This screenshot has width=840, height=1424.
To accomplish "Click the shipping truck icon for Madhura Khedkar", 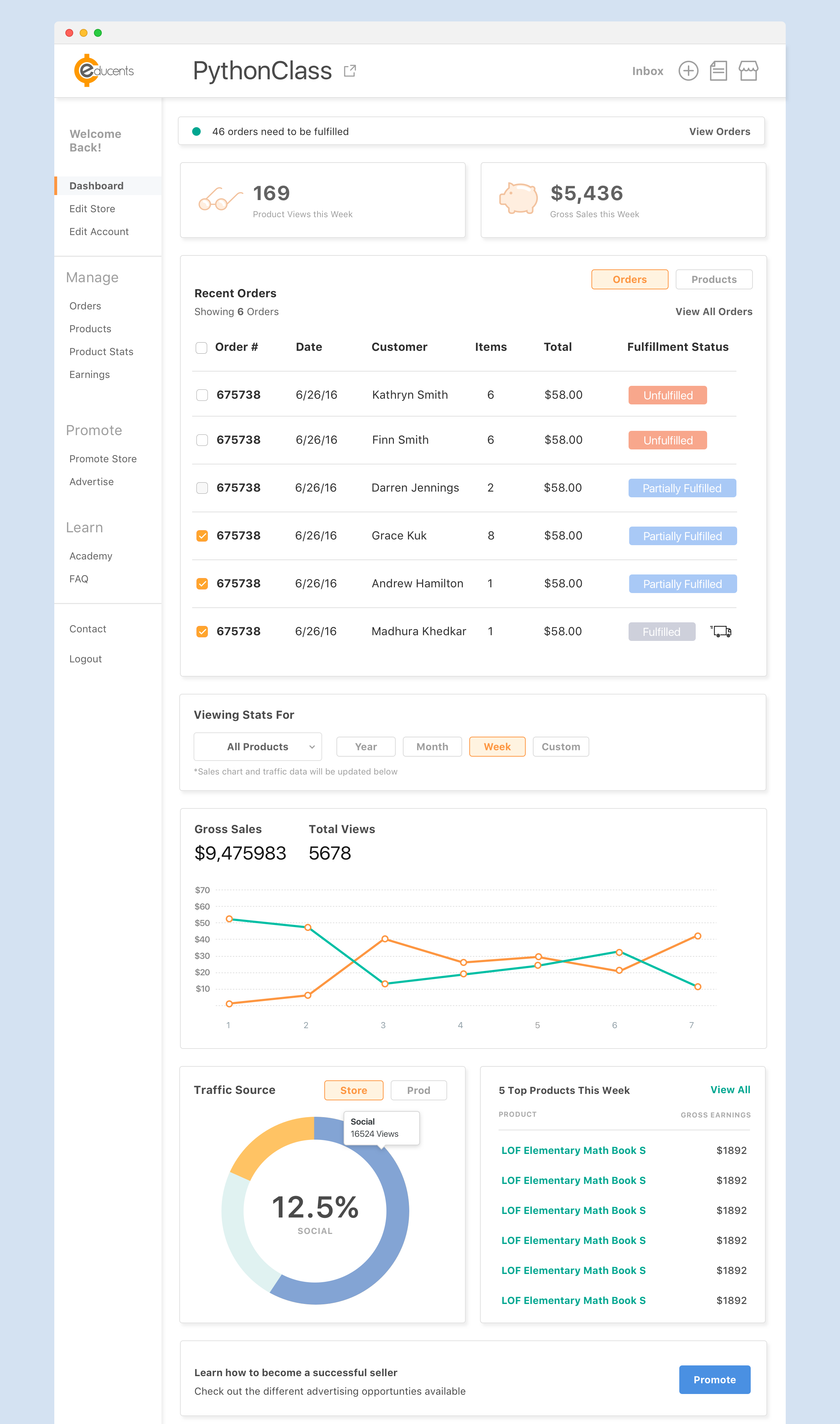I will pyautogui.click(x=721, y=631).
